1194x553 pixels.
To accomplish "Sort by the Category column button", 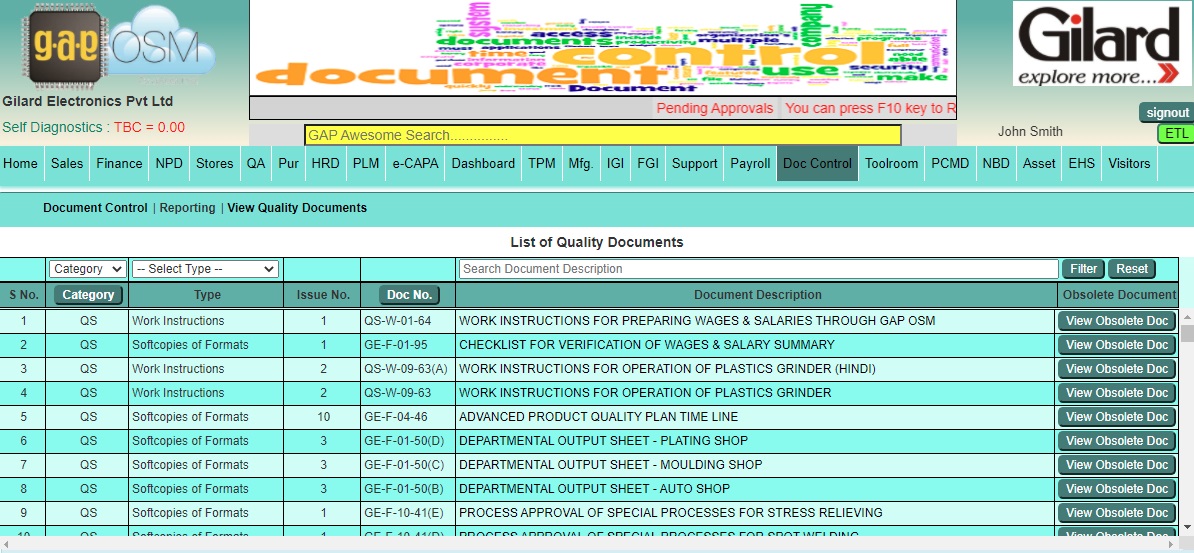I will [x=88, y=295].
